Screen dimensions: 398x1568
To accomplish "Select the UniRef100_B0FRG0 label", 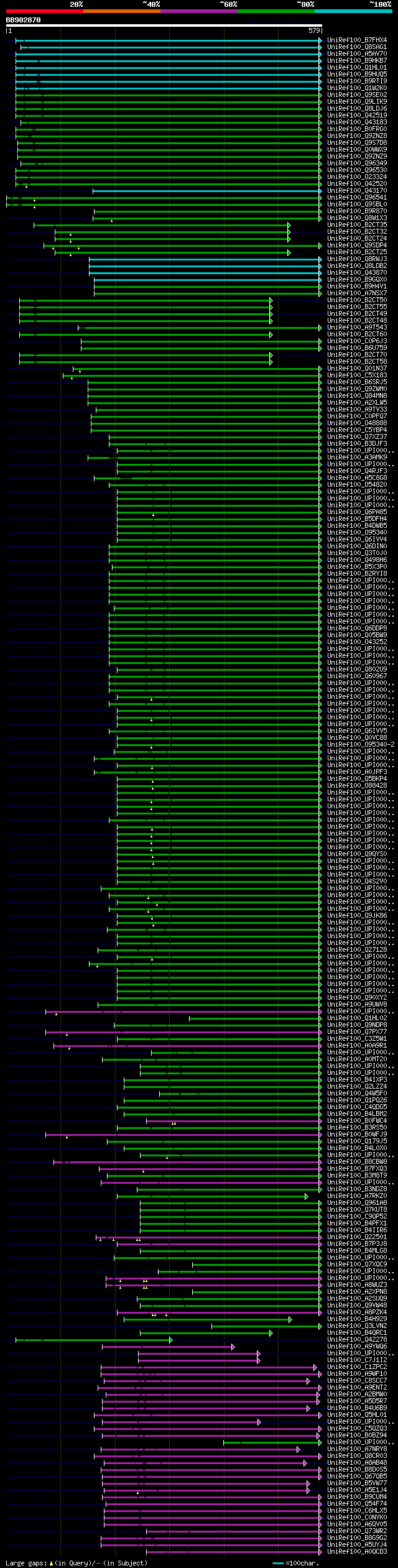I will tap(357, 129).
